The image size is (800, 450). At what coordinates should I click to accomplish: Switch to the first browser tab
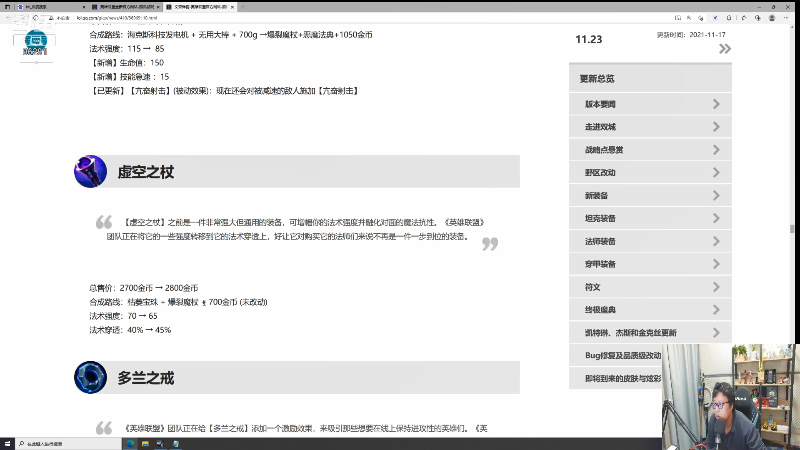[51, 7]
